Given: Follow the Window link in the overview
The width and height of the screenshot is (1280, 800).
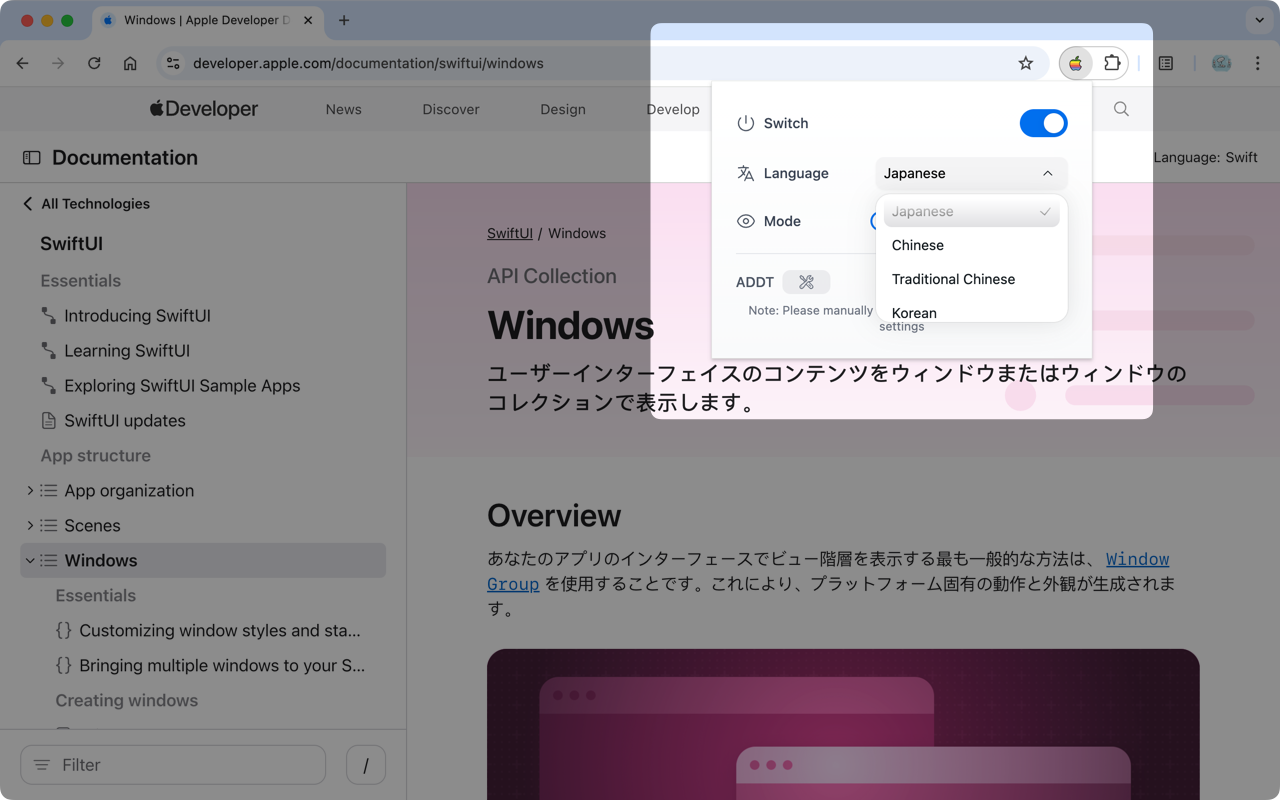Looking at the screenshot, I should pos(1137,559).
